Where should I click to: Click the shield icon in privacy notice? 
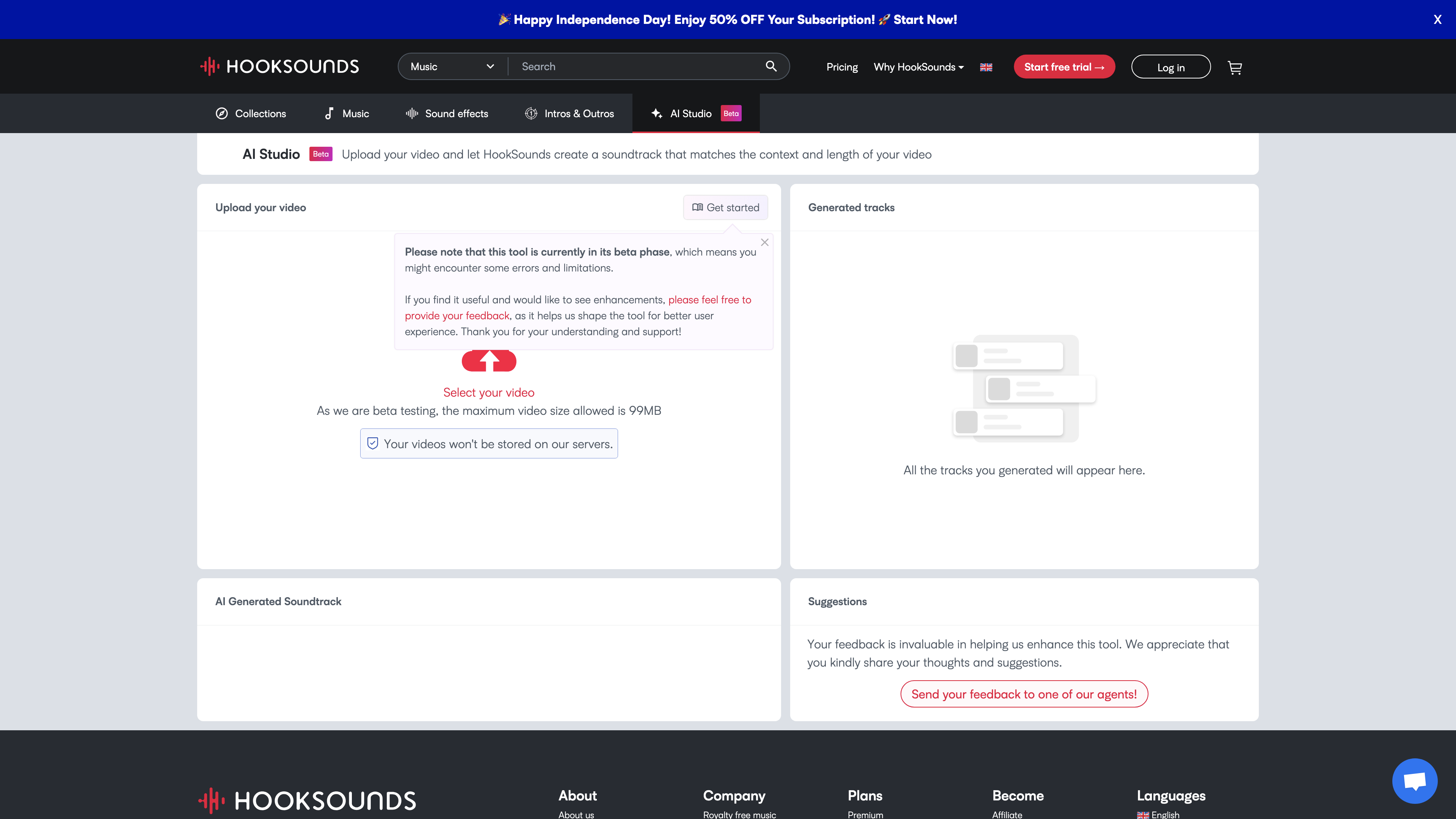point(372,443)
